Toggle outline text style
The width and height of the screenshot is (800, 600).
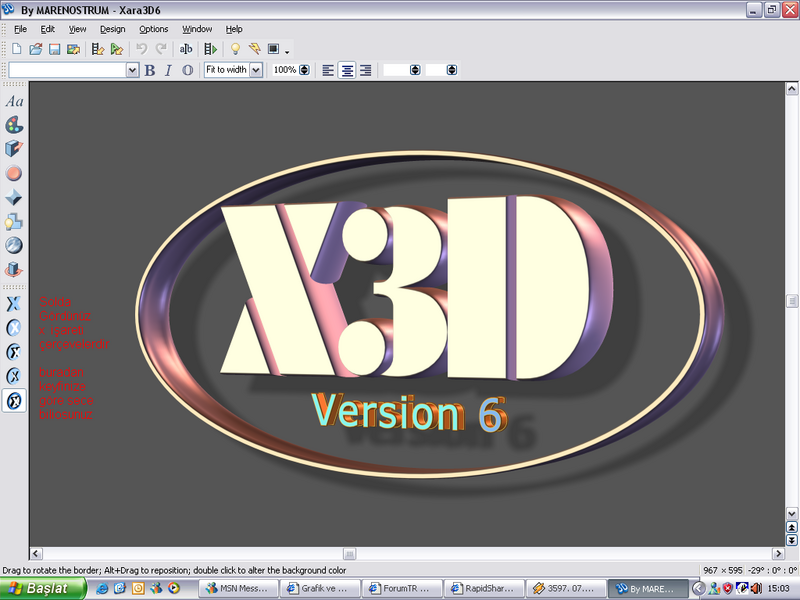coord(188,70)
